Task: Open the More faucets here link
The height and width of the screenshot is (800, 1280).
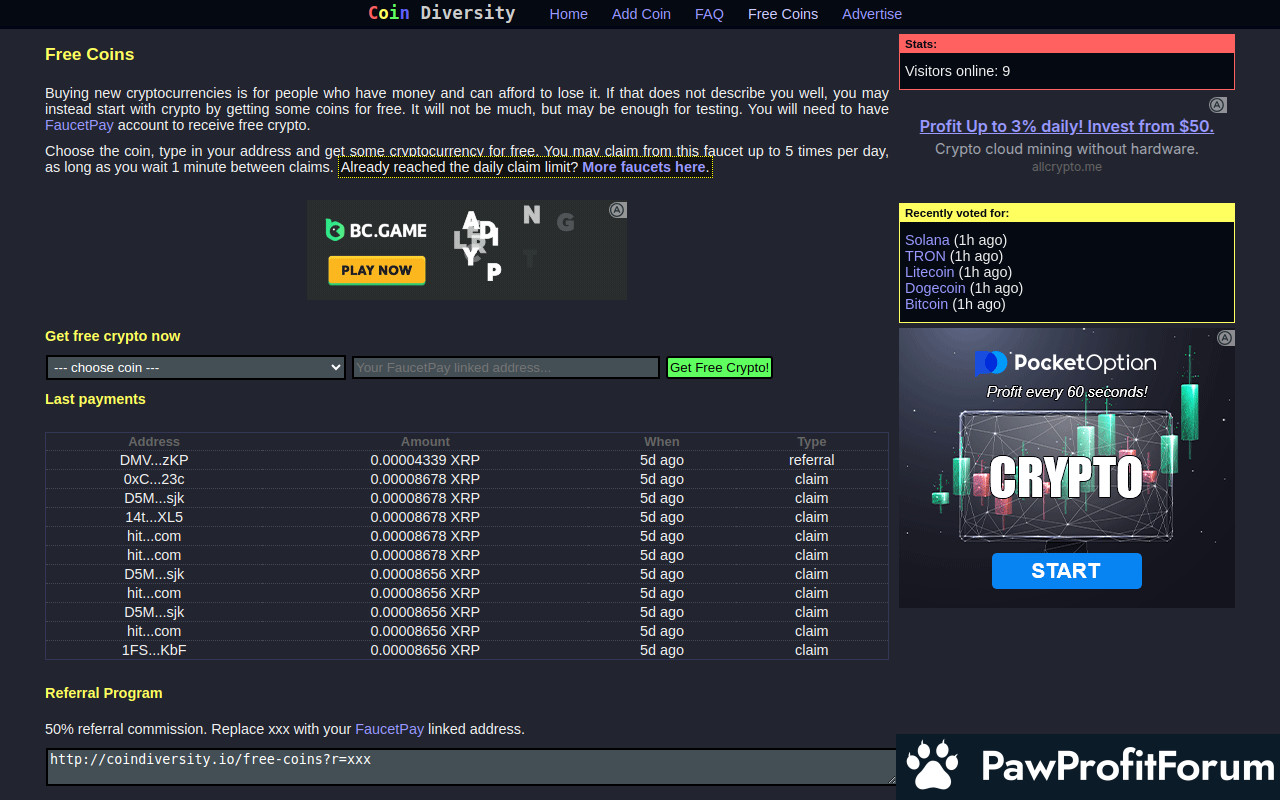Action: click(x=644, y=167)
